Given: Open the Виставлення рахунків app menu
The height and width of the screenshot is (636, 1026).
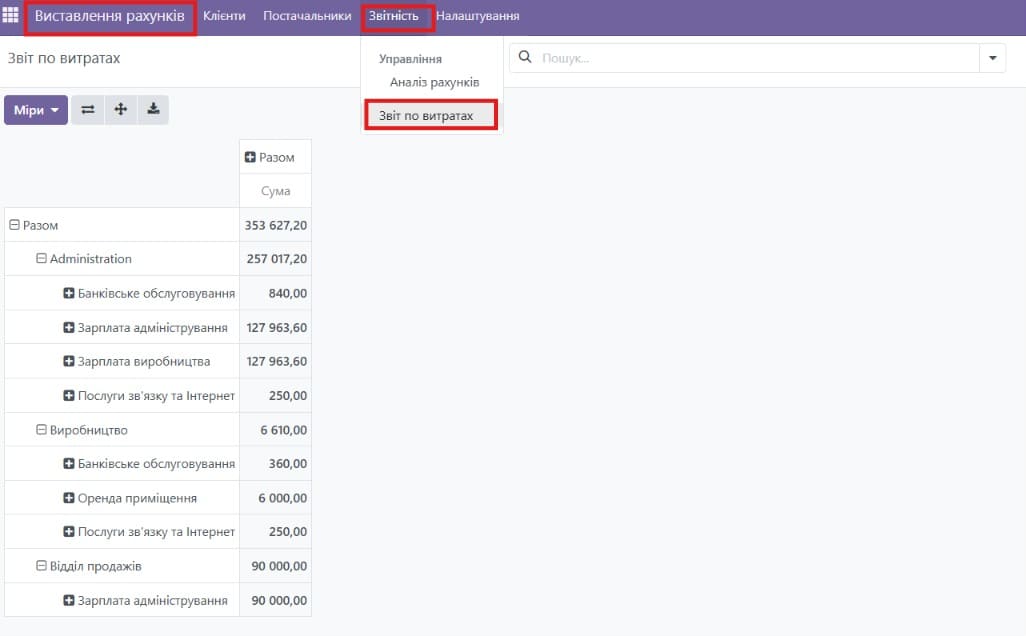Looking at the screenshot, I should pos(110,16).
